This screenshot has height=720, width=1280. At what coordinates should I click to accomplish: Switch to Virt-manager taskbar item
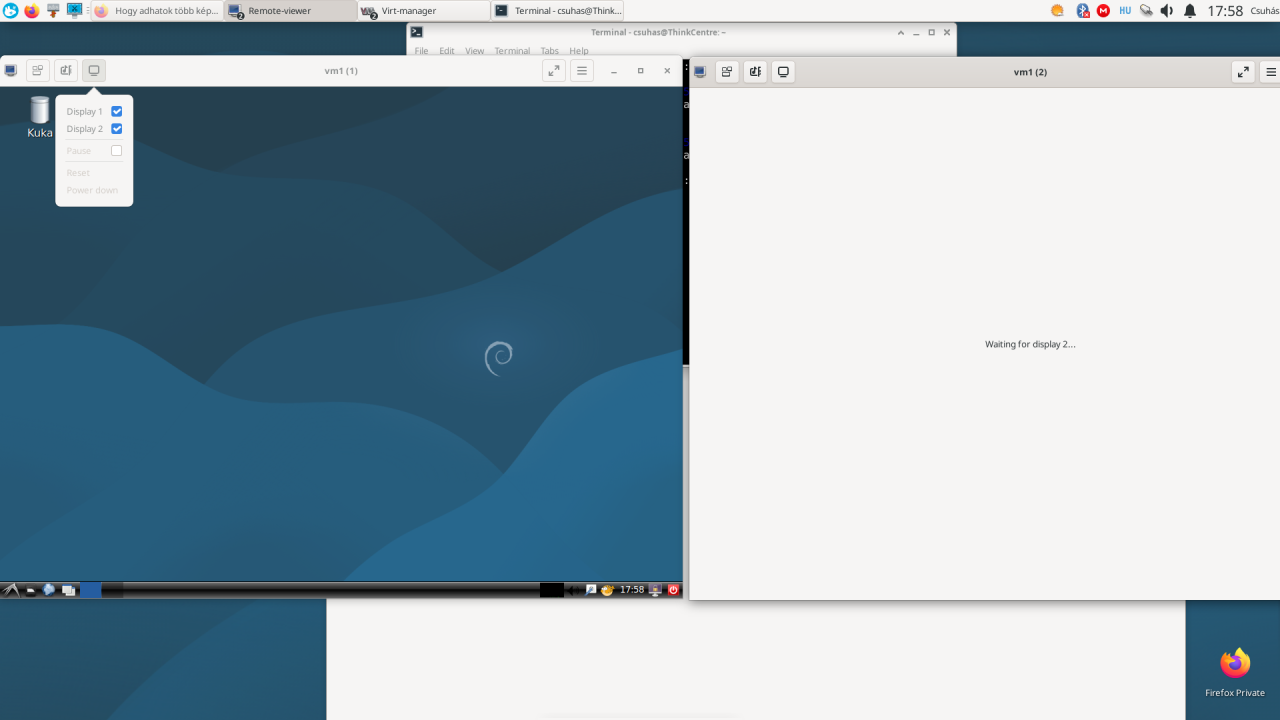point(424,11)
